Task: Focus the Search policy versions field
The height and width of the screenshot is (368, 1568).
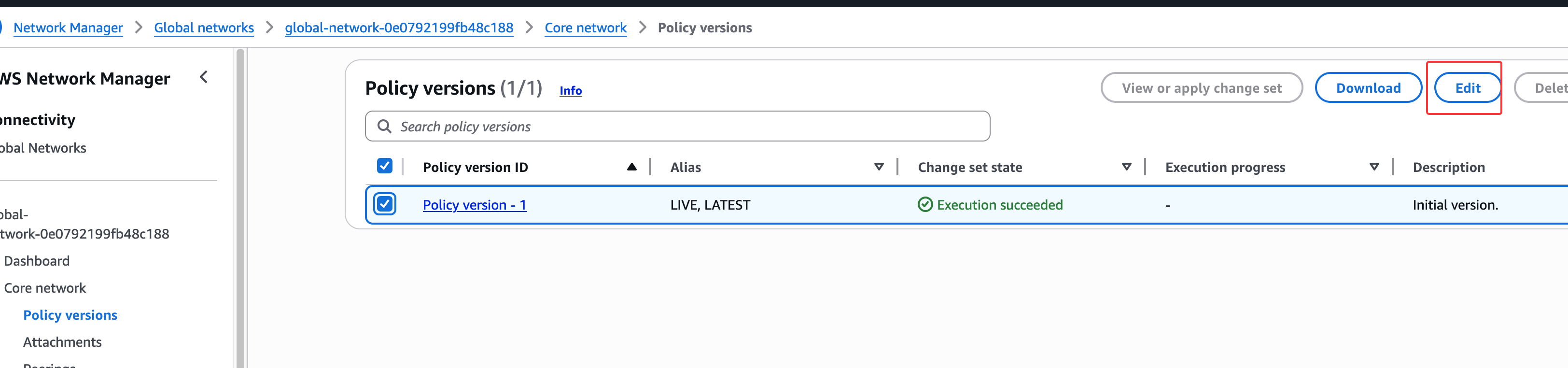Action: (x=688, y=126)
